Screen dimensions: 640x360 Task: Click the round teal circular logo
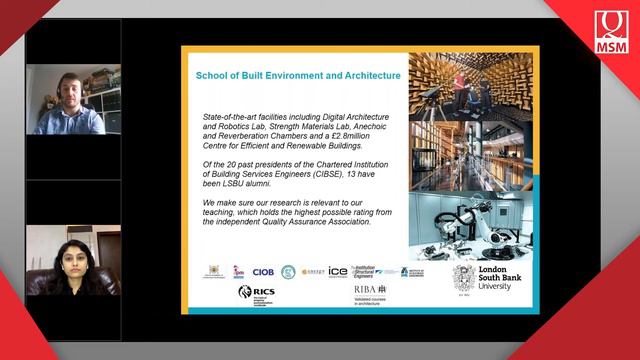tap(288, 272)
